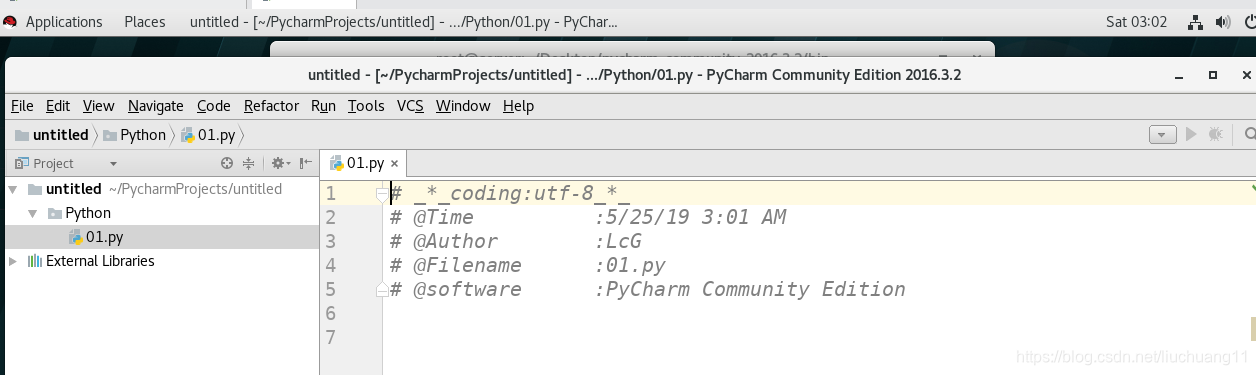
Task: Open the File menu
Action: click(x=22, y=106)
